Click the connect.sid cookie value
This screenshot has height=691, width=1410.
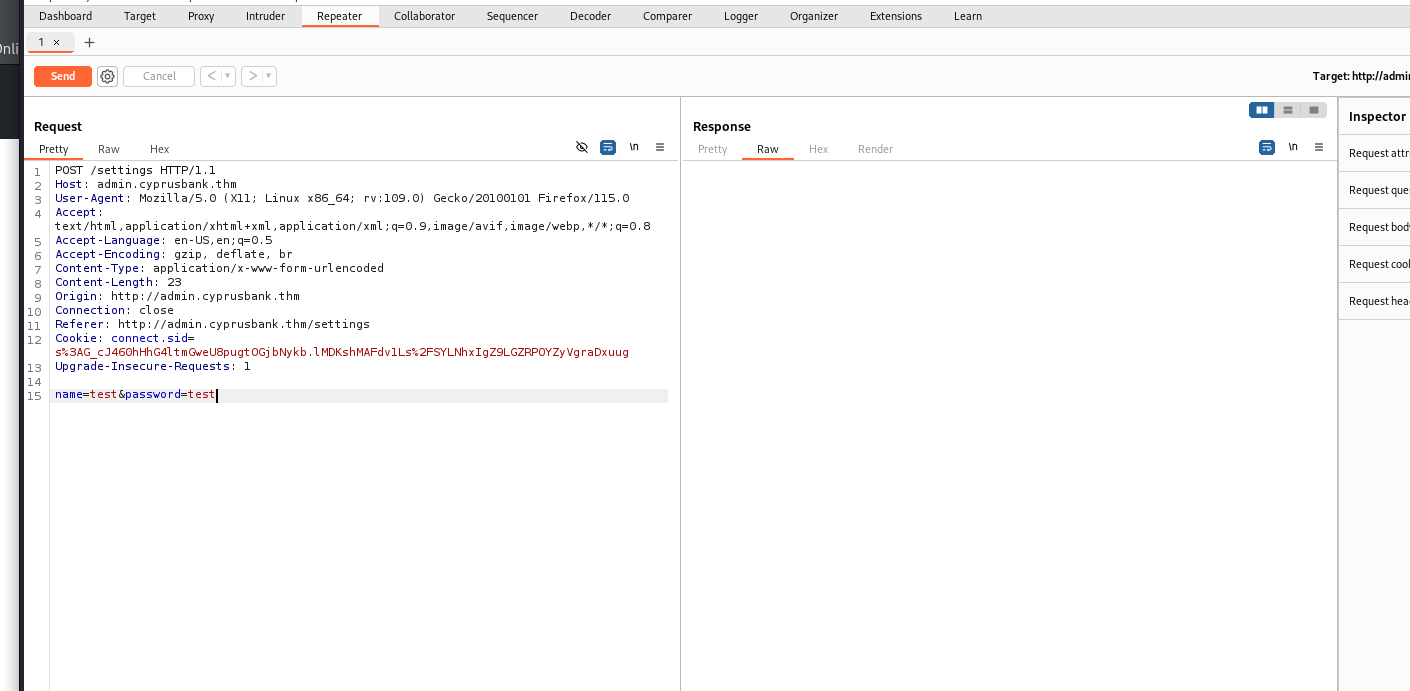(342, 352)
